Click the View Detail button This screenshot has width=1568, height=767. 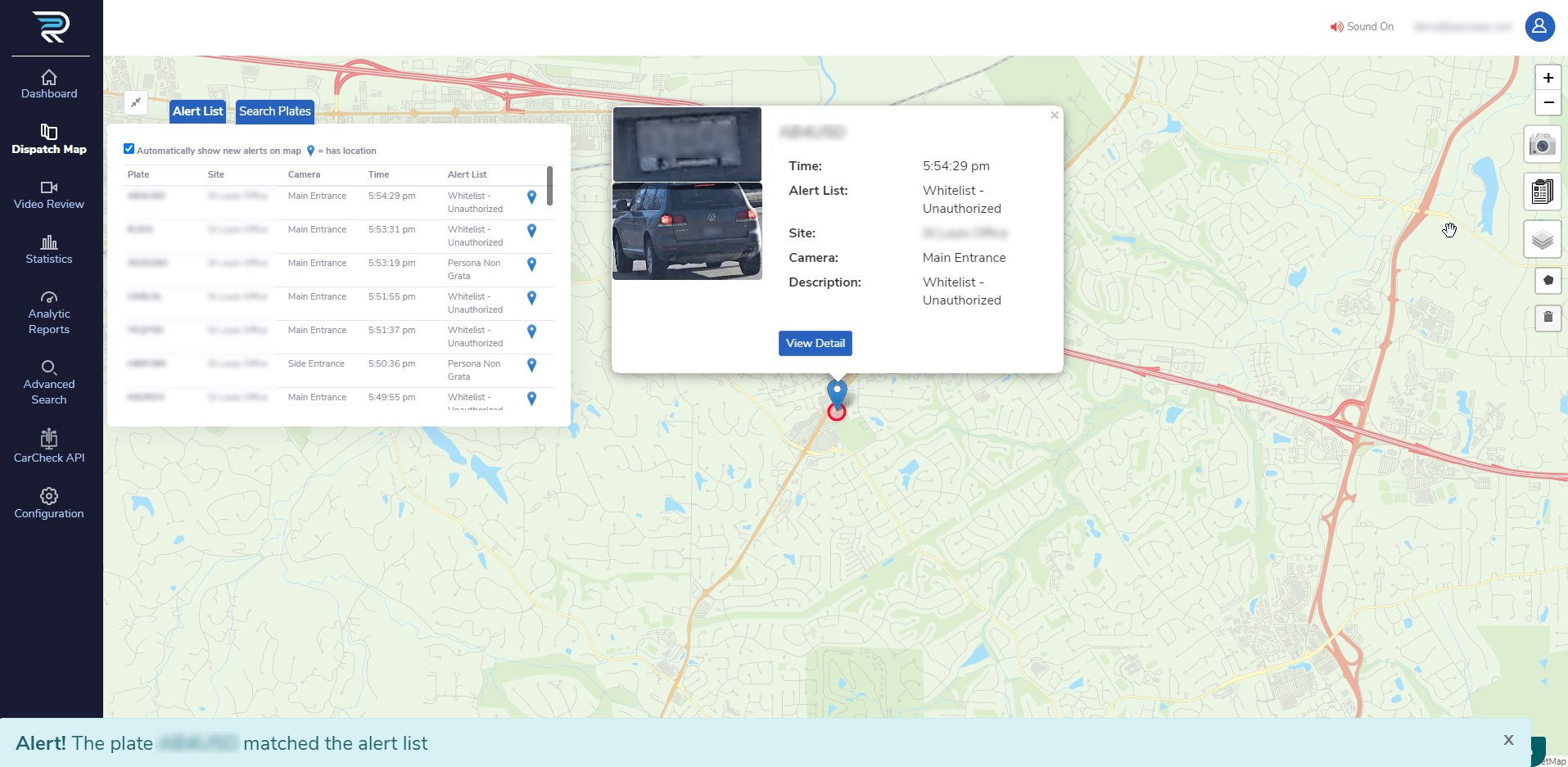click(x=815, y=343)
